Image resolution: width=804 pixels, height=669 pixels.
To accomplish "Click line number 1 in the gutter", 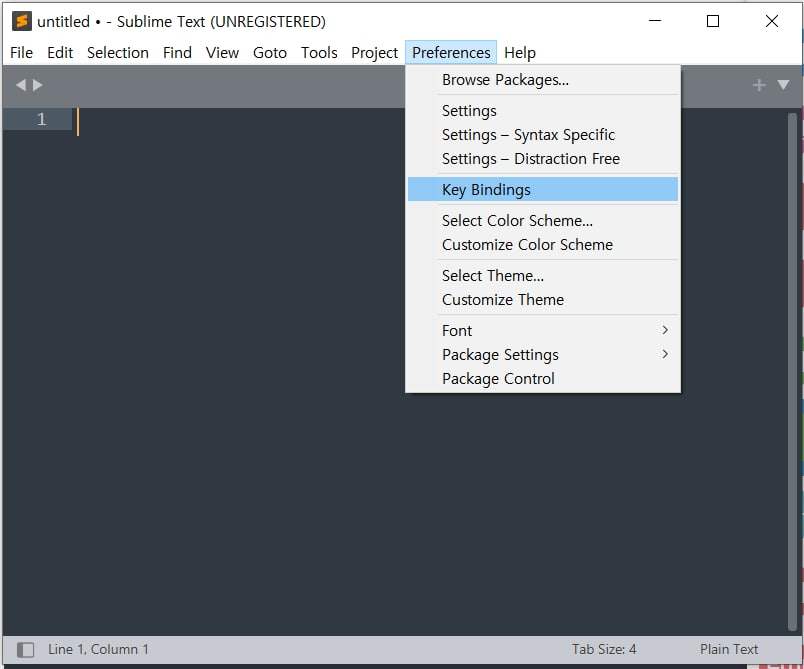I will tap(42, 119).
